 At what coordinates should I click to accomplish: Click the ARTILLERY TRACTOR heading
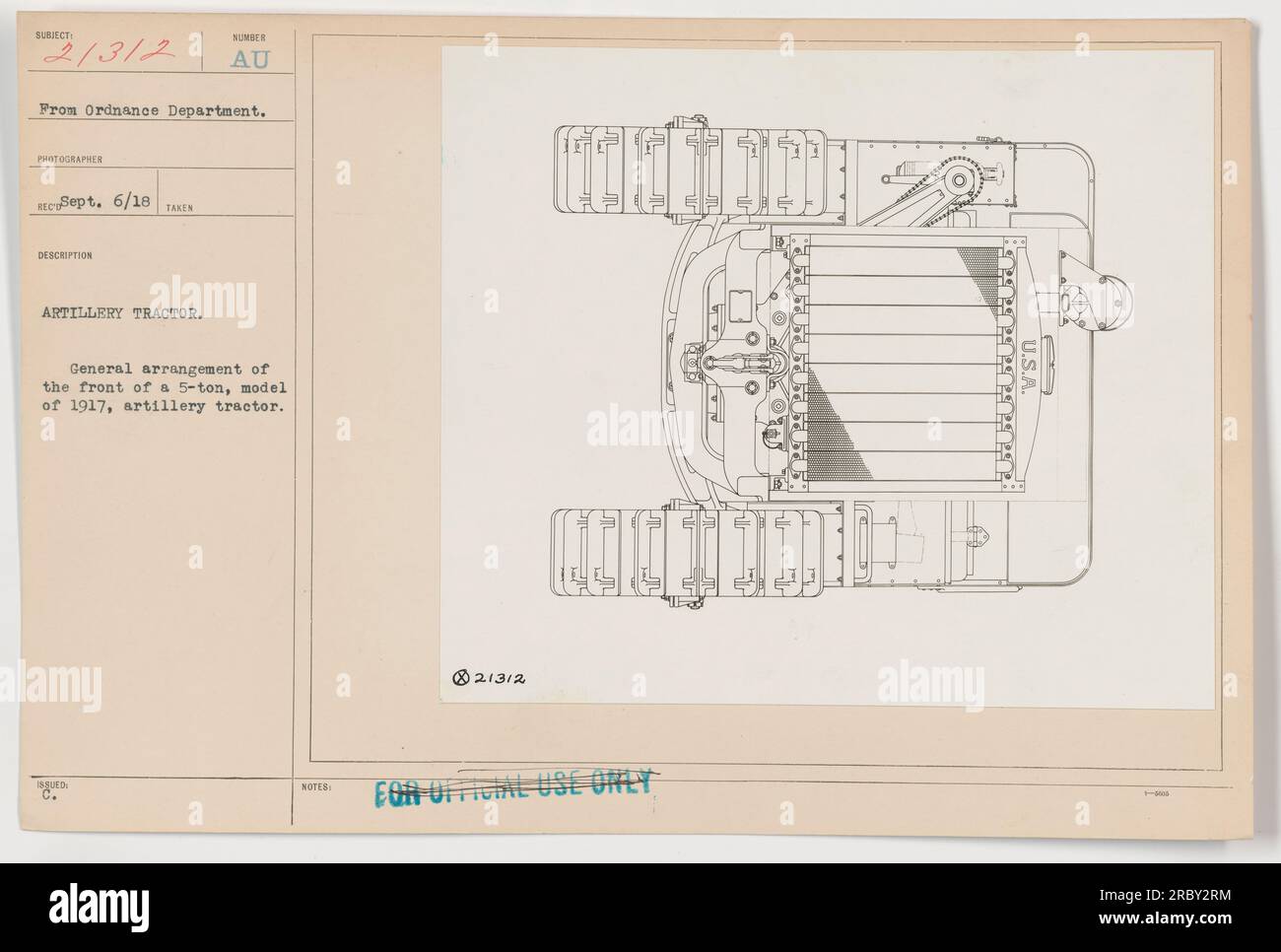click(122, 316)
